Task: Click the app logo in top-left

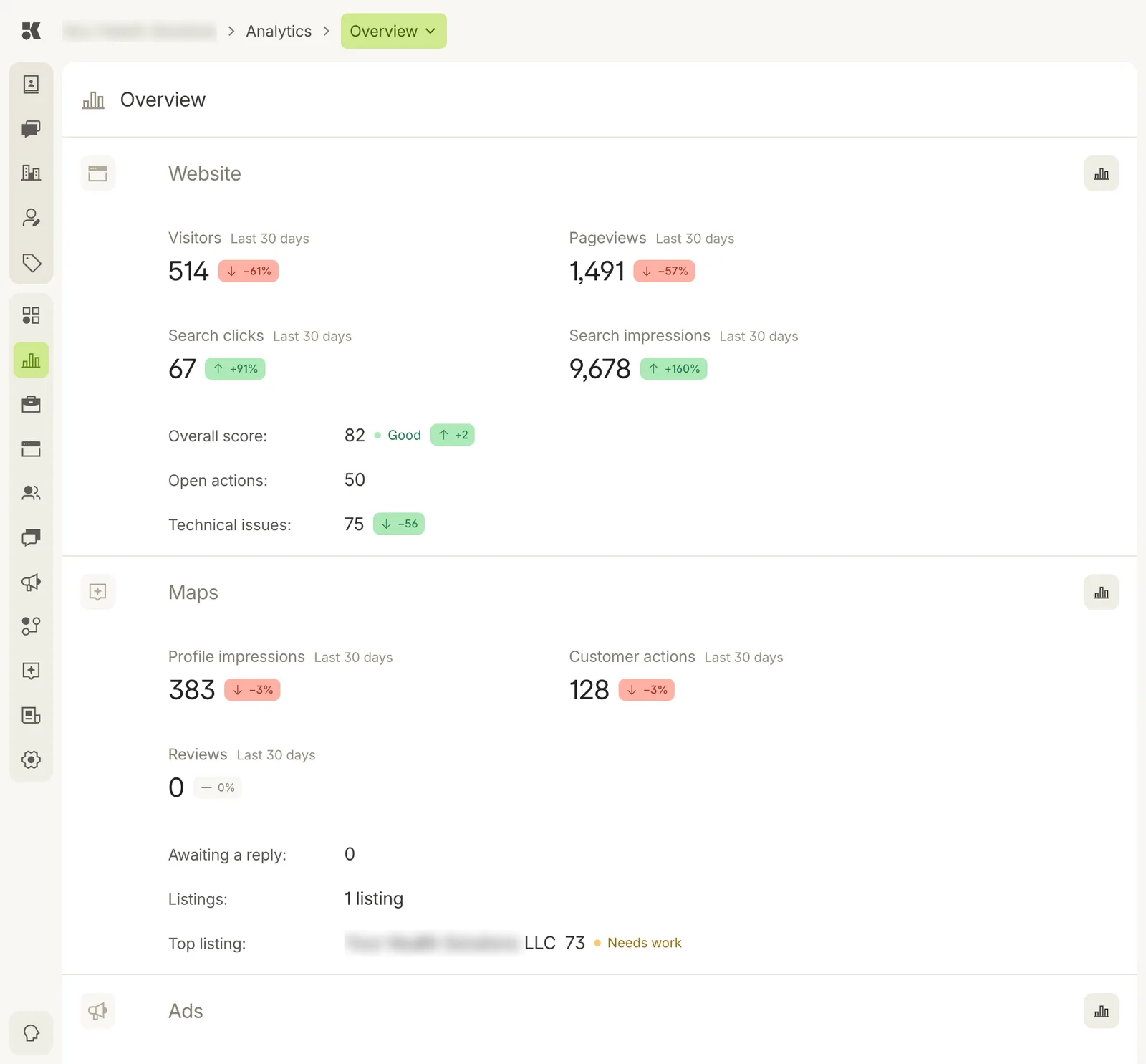Action: (31, 31)
